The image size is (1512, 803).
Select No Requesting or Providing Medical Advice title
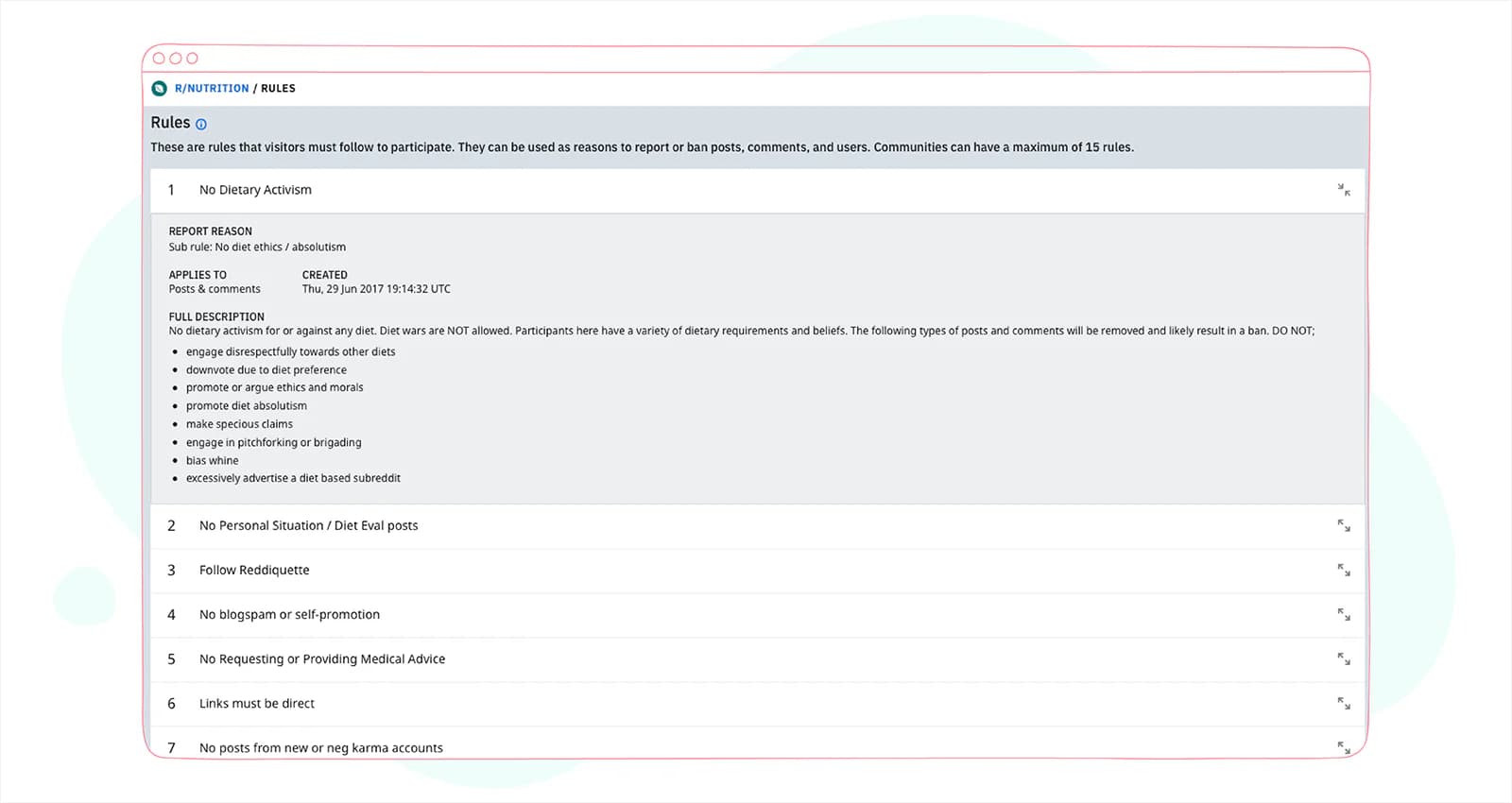[322, 658]
